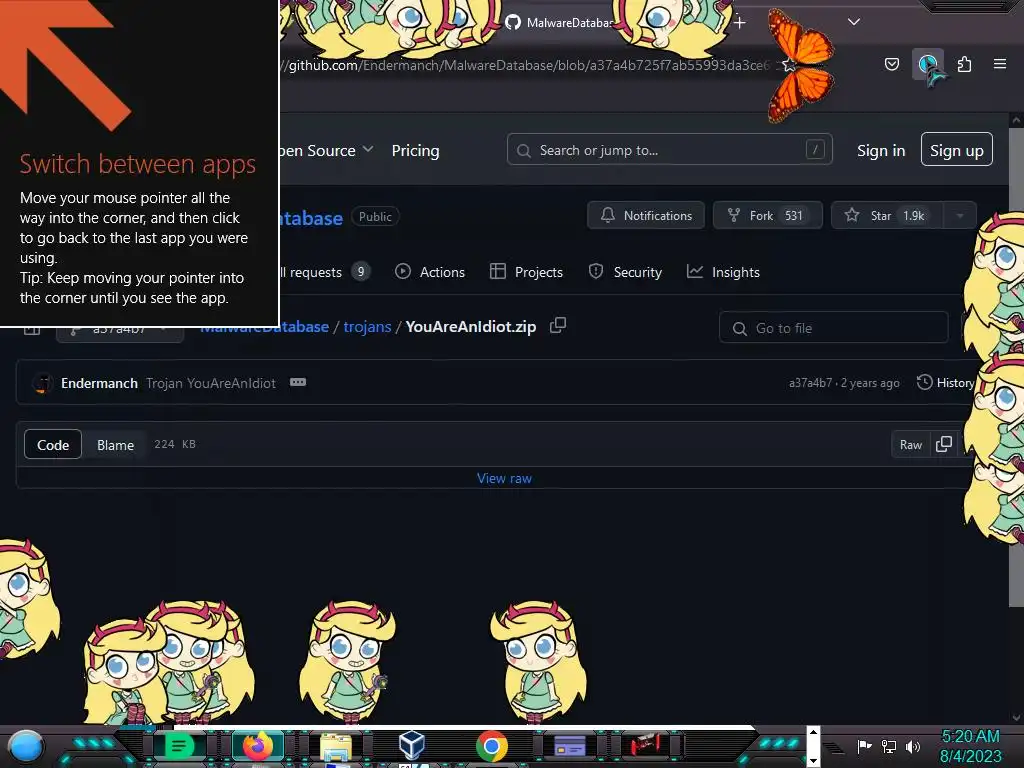Screen dimensions: 1024x768
Task: Open a new browser tab with plus
Action: click(739, 23)
